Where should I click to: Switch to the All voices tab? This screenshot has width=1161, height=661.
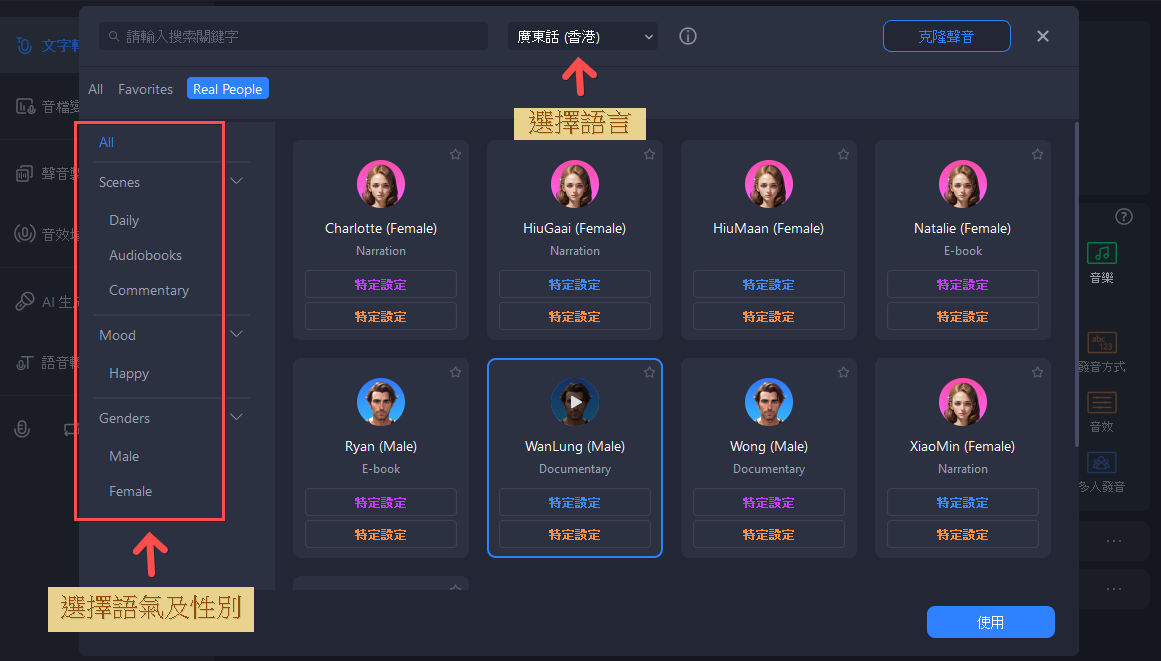tap(95, 89)
